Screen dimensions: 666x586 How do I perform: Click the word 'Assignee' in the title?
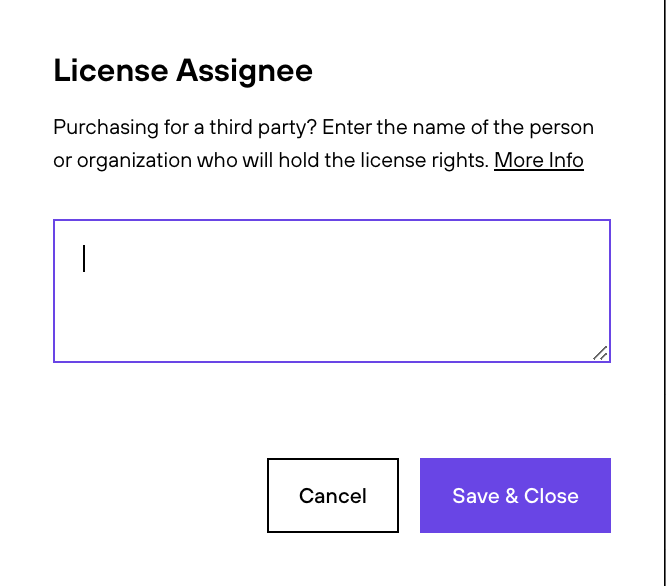click(245, 70)
